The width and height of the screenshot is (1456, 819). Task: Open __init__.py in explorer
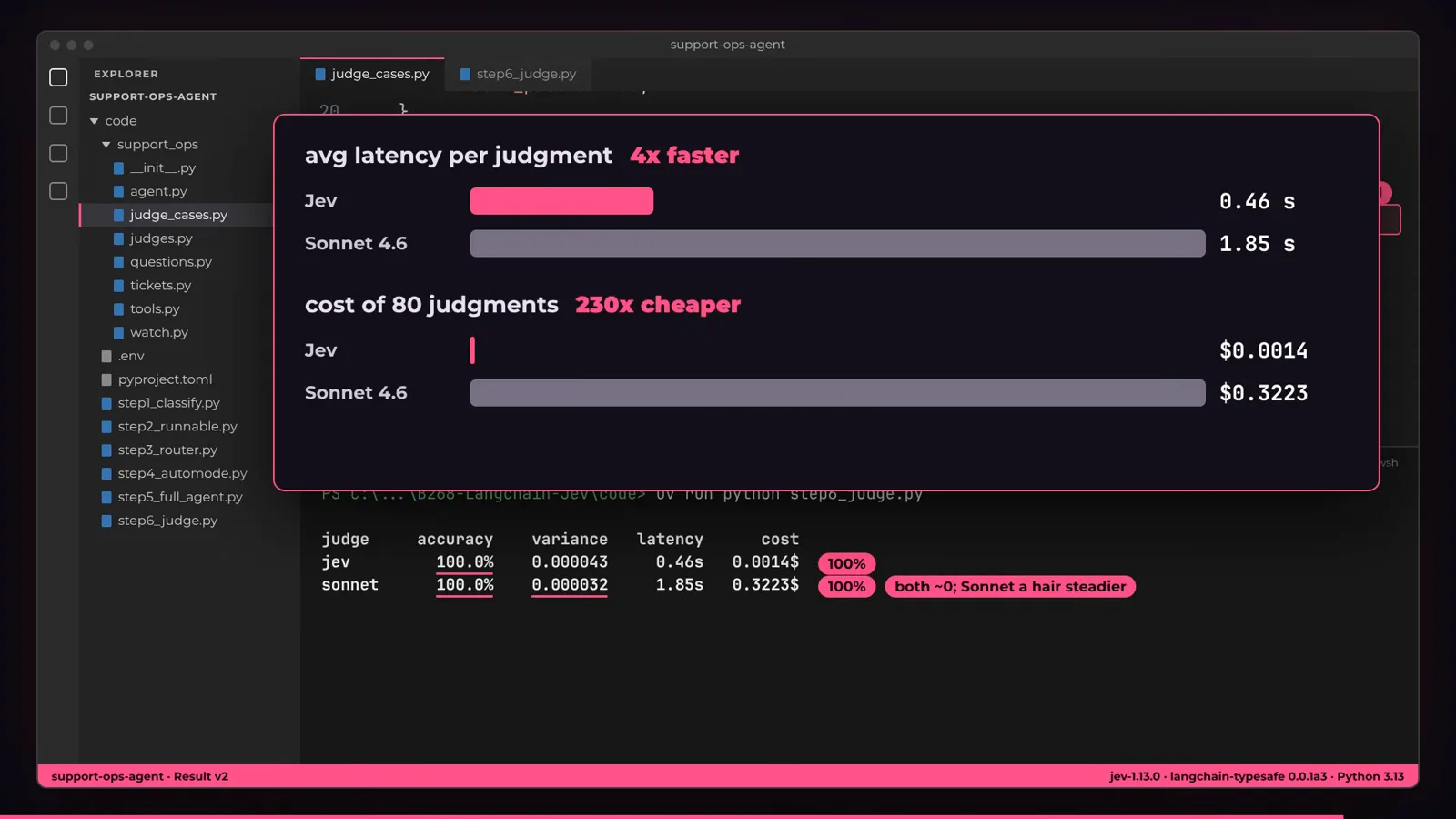tap(163, 168)
